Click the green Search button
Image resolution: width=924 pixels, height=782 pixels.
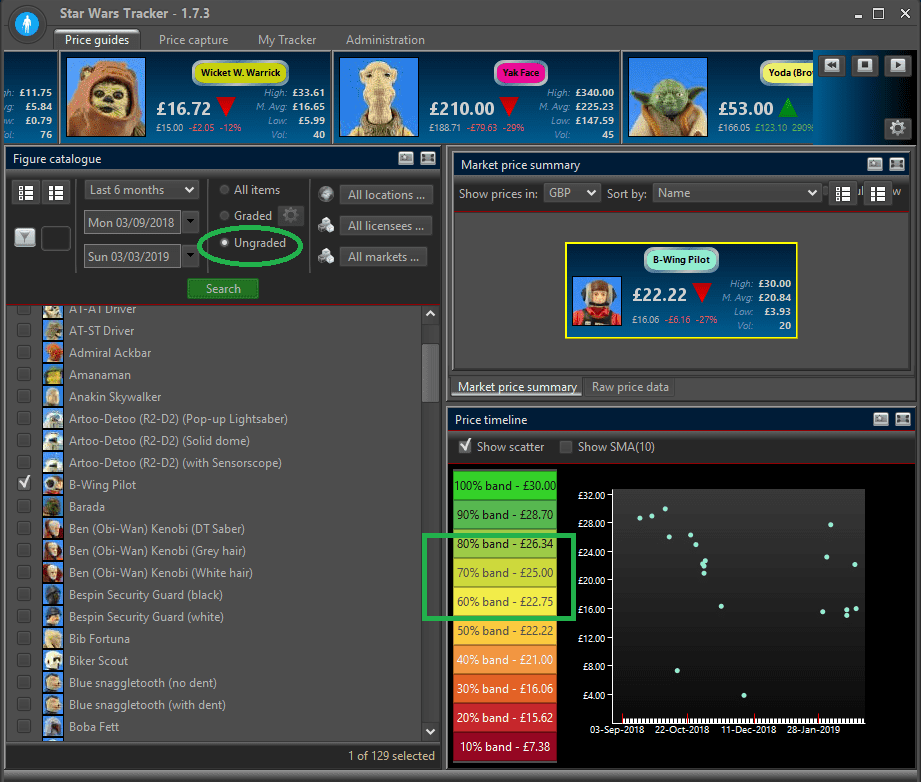pos(223,289)
